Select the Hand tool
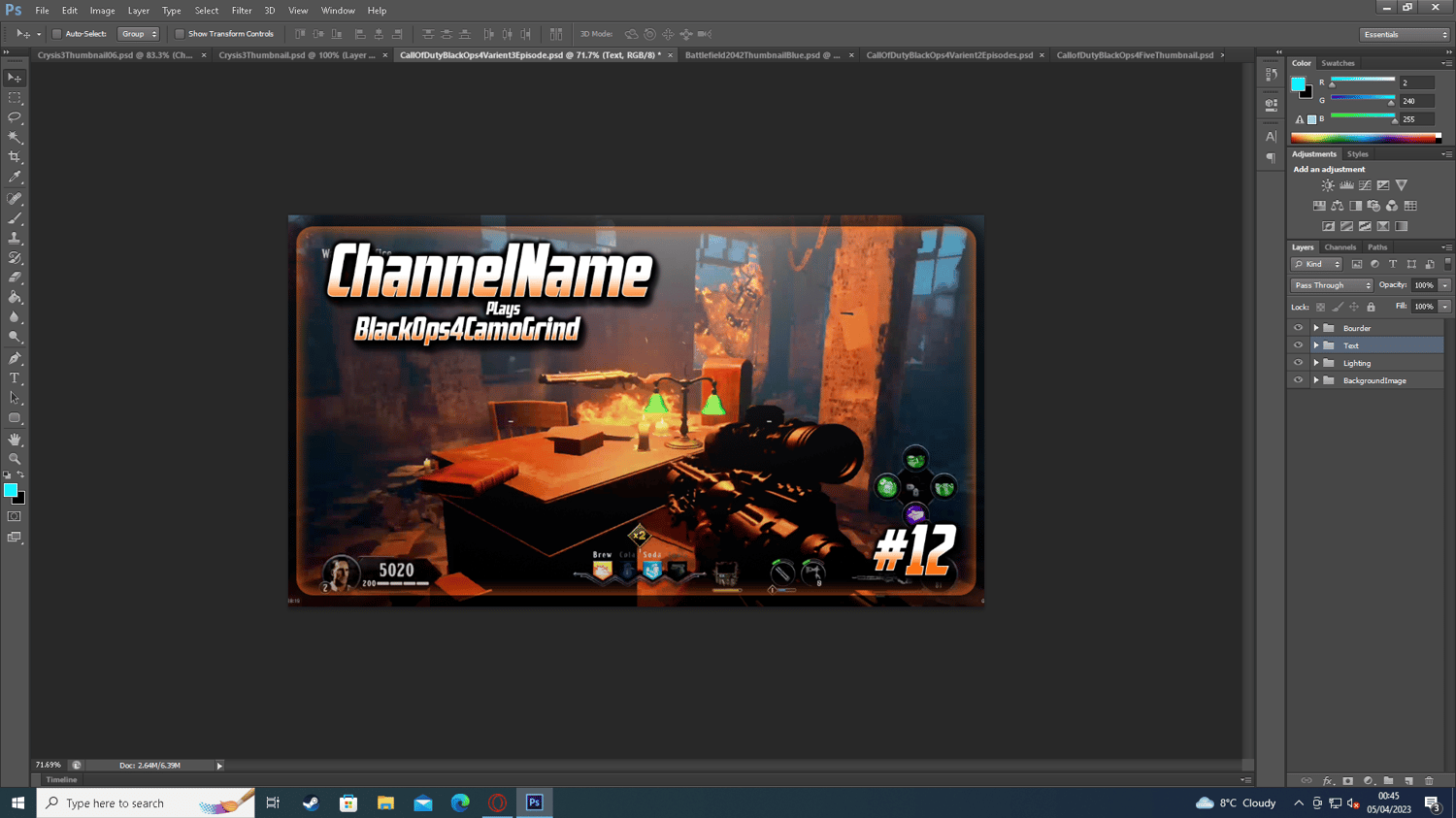 pyautogui.click(x=15, y=440)
